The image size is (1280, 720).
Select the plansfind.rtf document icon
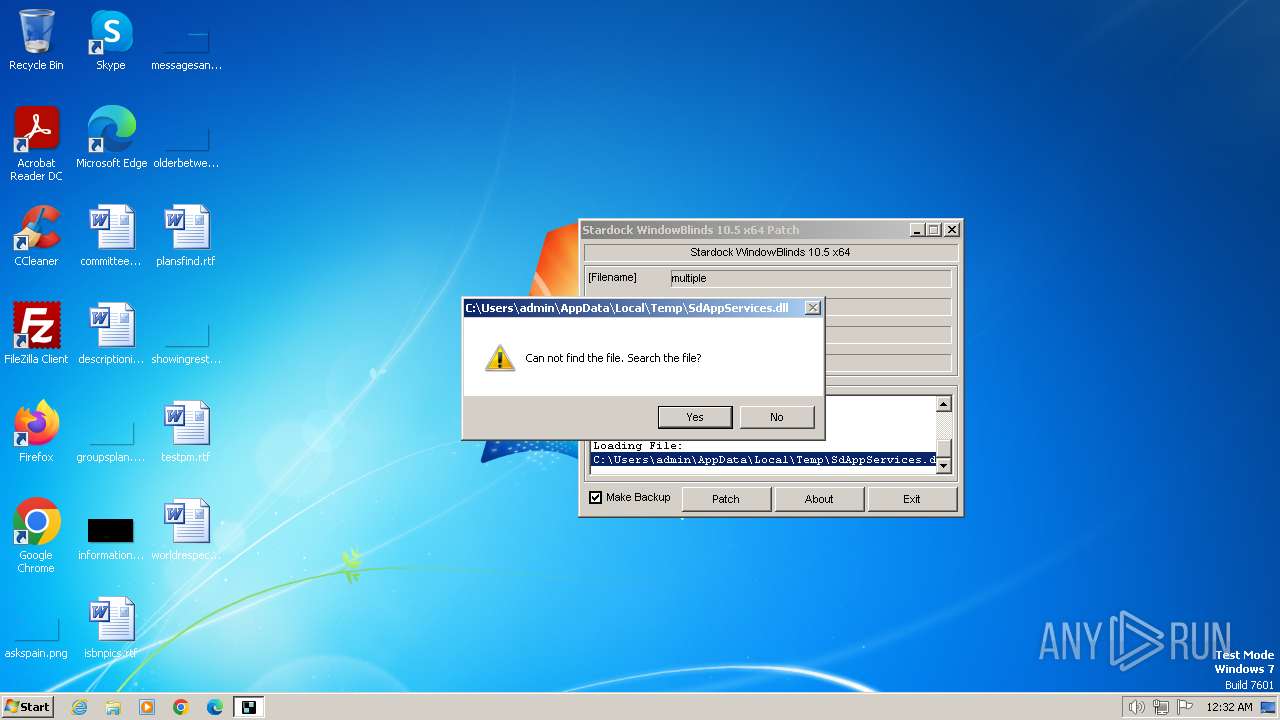[186, 236]
